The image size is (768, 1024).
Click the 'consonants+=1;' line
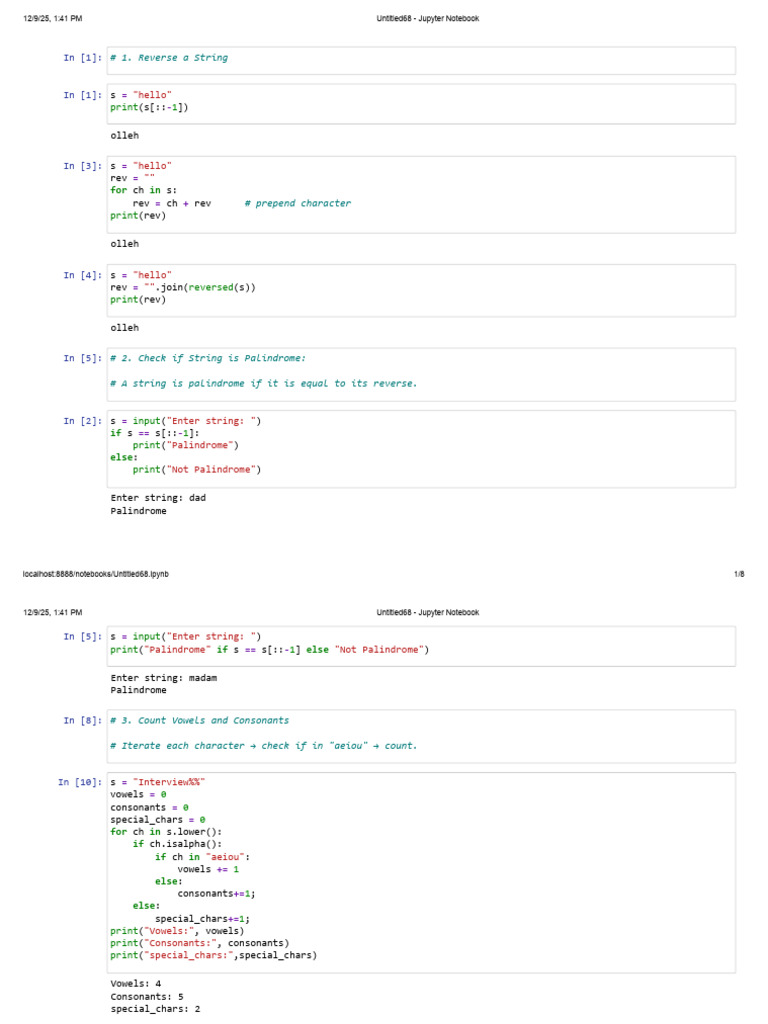tap(216, 893)
